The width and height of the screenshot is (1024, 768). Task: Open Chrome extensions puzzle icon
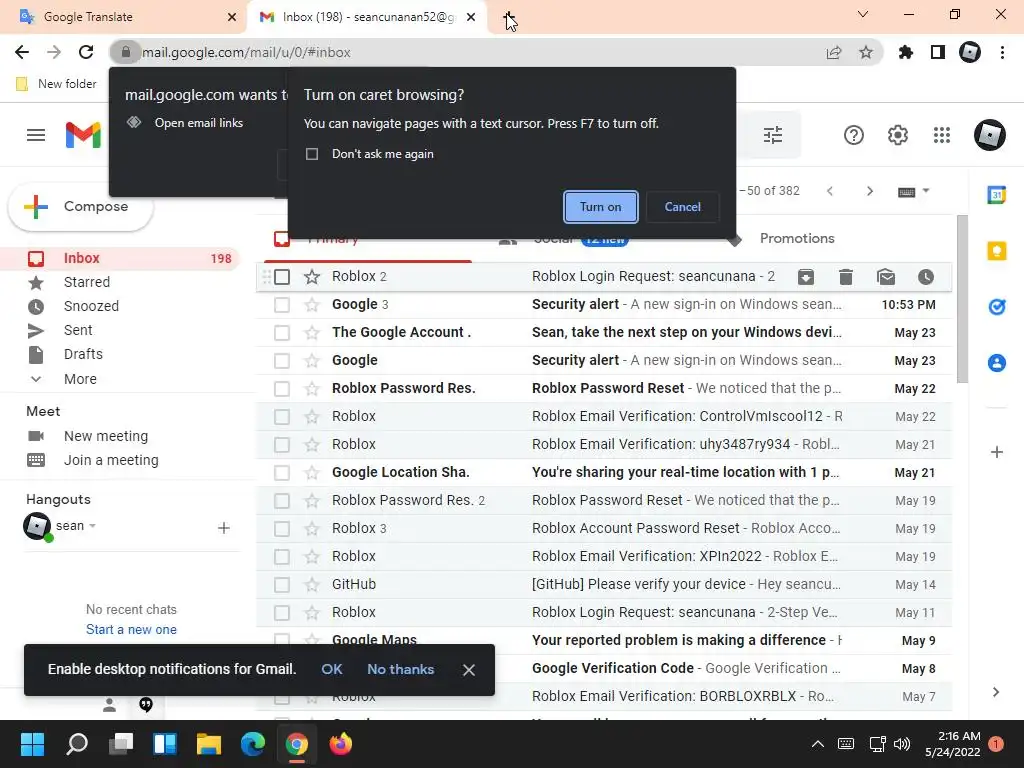(x=905, y=52)
